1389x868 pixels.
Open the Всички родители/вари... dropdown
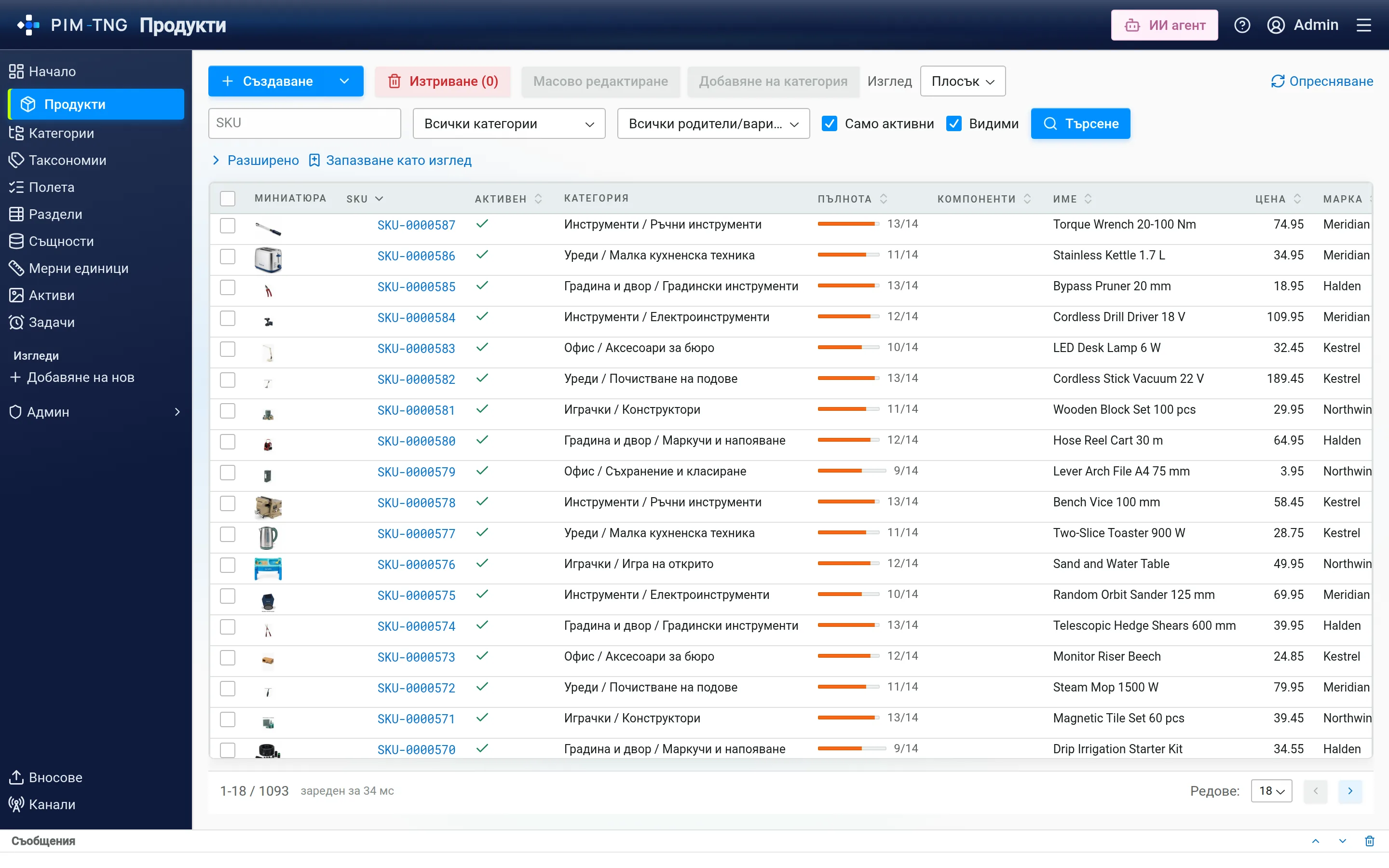point(713,123)
